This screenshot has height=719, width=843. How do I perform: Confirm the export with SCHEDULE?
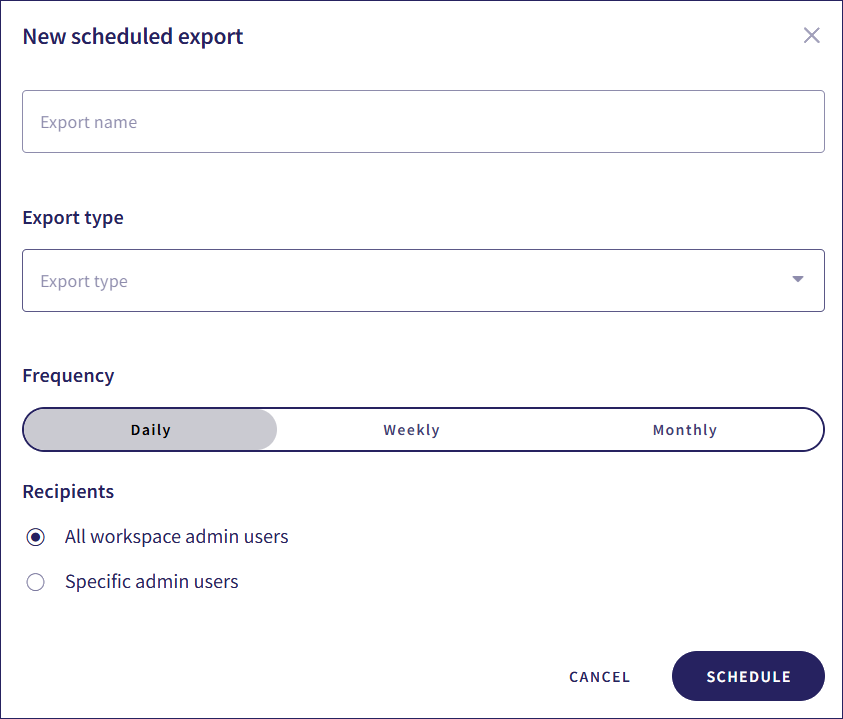748,676
